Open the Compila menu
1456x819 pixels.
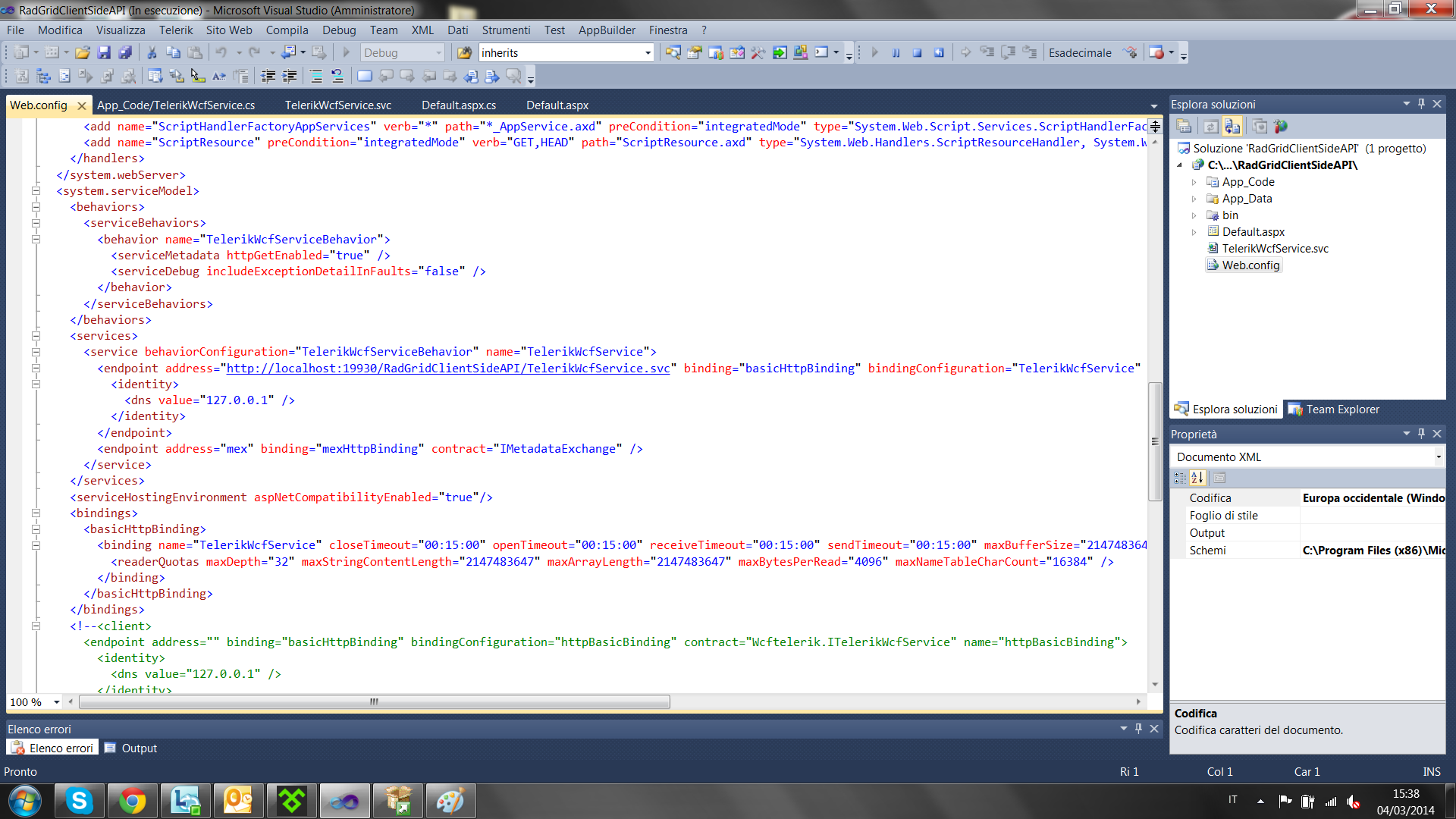287,30
